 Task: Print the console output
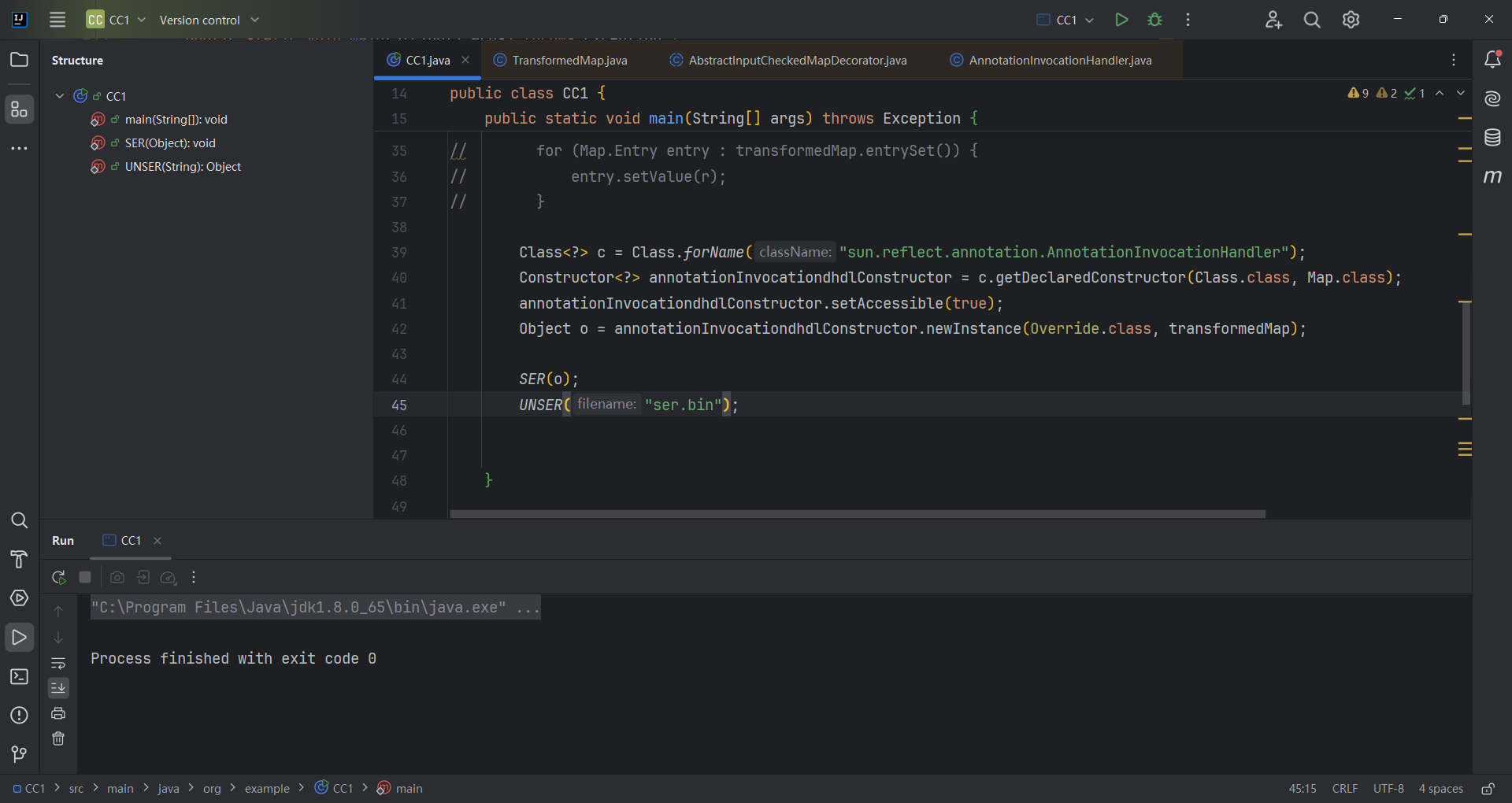coord(58,713)
